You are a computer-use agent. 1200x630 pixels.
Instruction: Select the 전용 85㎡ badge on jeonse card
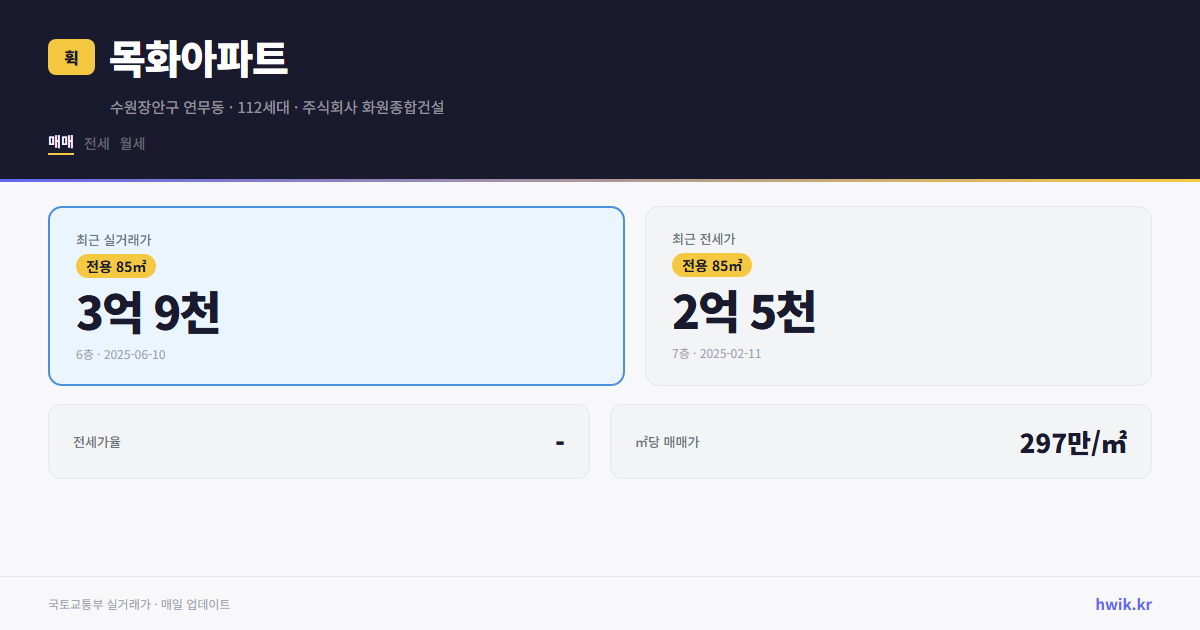pyautogui.click(x=712, y=265)
